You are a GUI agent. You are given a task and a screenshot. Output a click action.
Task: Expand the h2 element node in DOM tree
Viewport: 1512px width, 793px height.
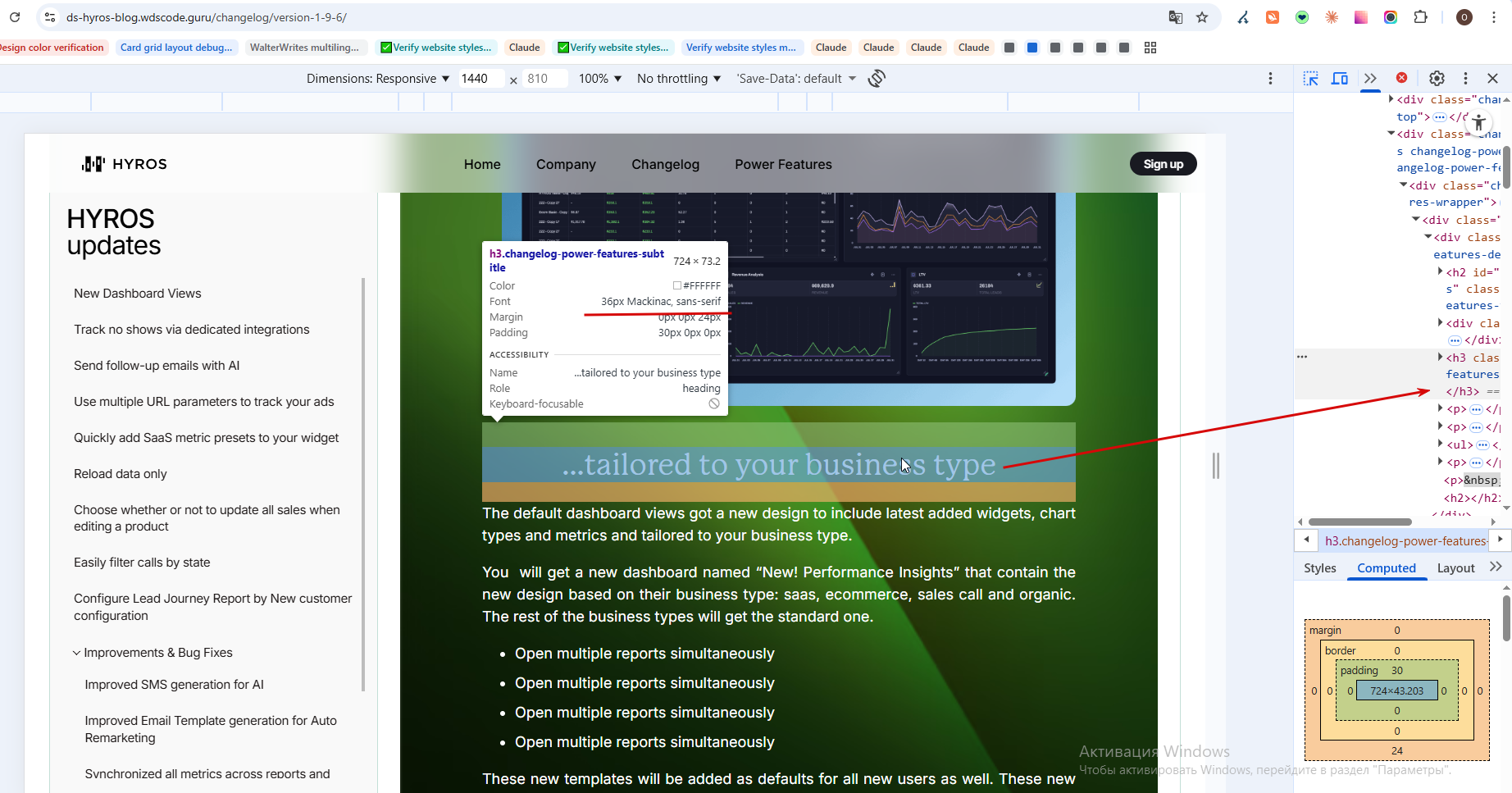[x=1440, y=271]
